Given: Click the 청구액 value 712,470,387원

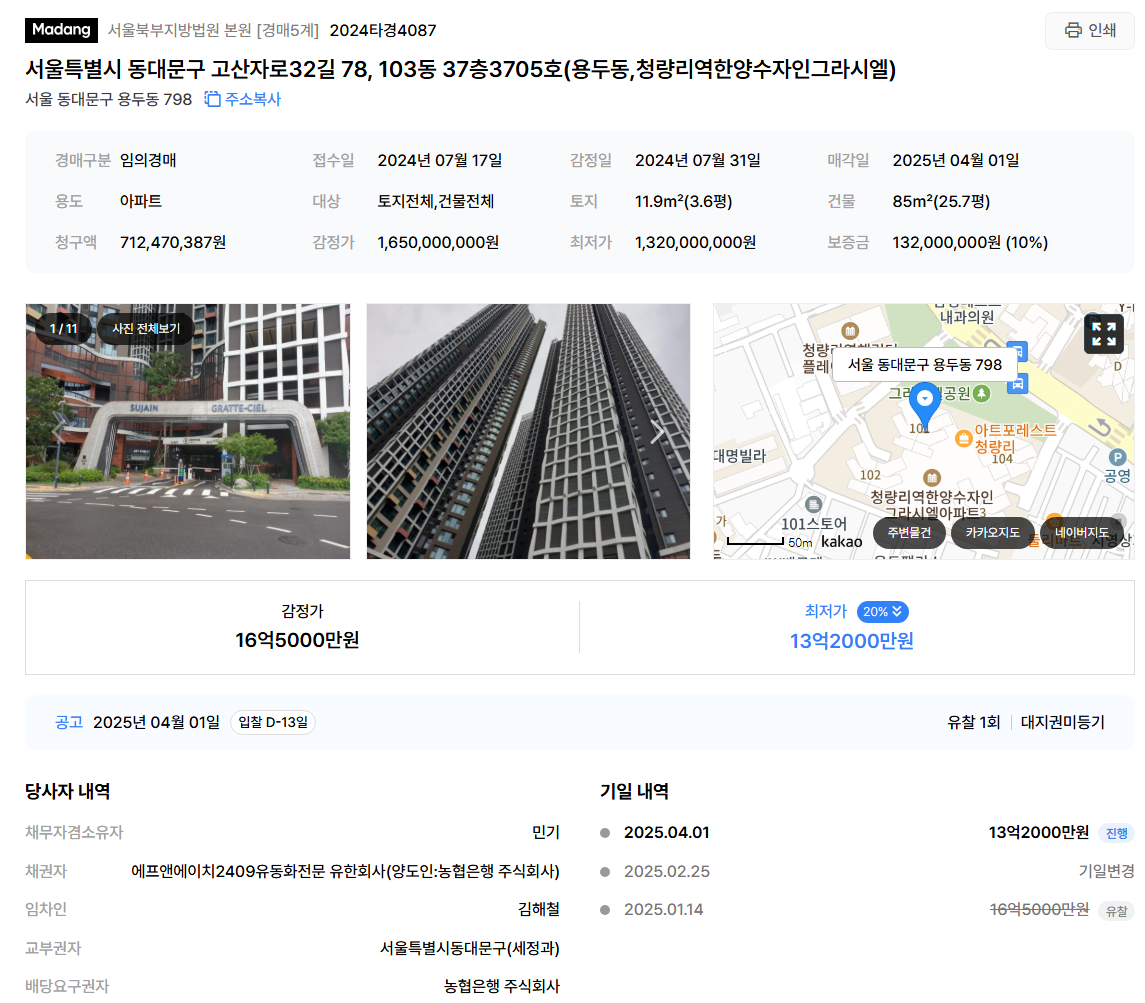Looking at the screenshot, I should pyautogui.click(x=173, y=242).
